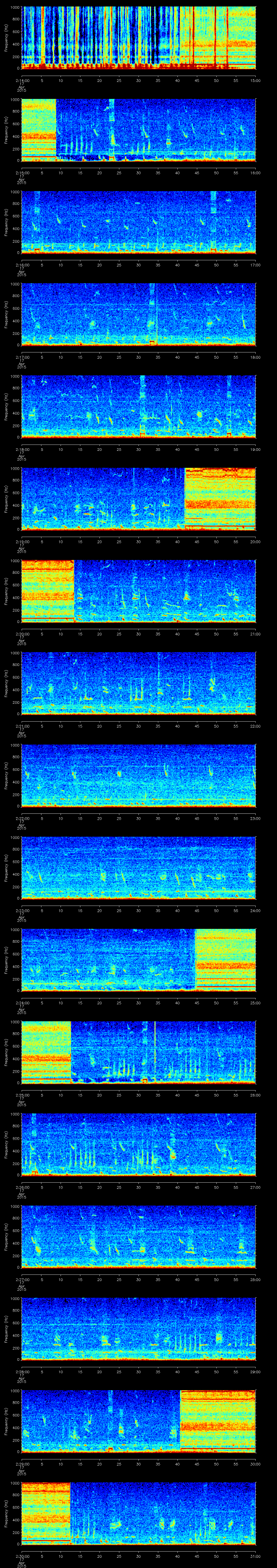Image resolution: width=277 pixels, height=1568 pixels.
Task: Click the 21:00 end time label
Action: 255,634
